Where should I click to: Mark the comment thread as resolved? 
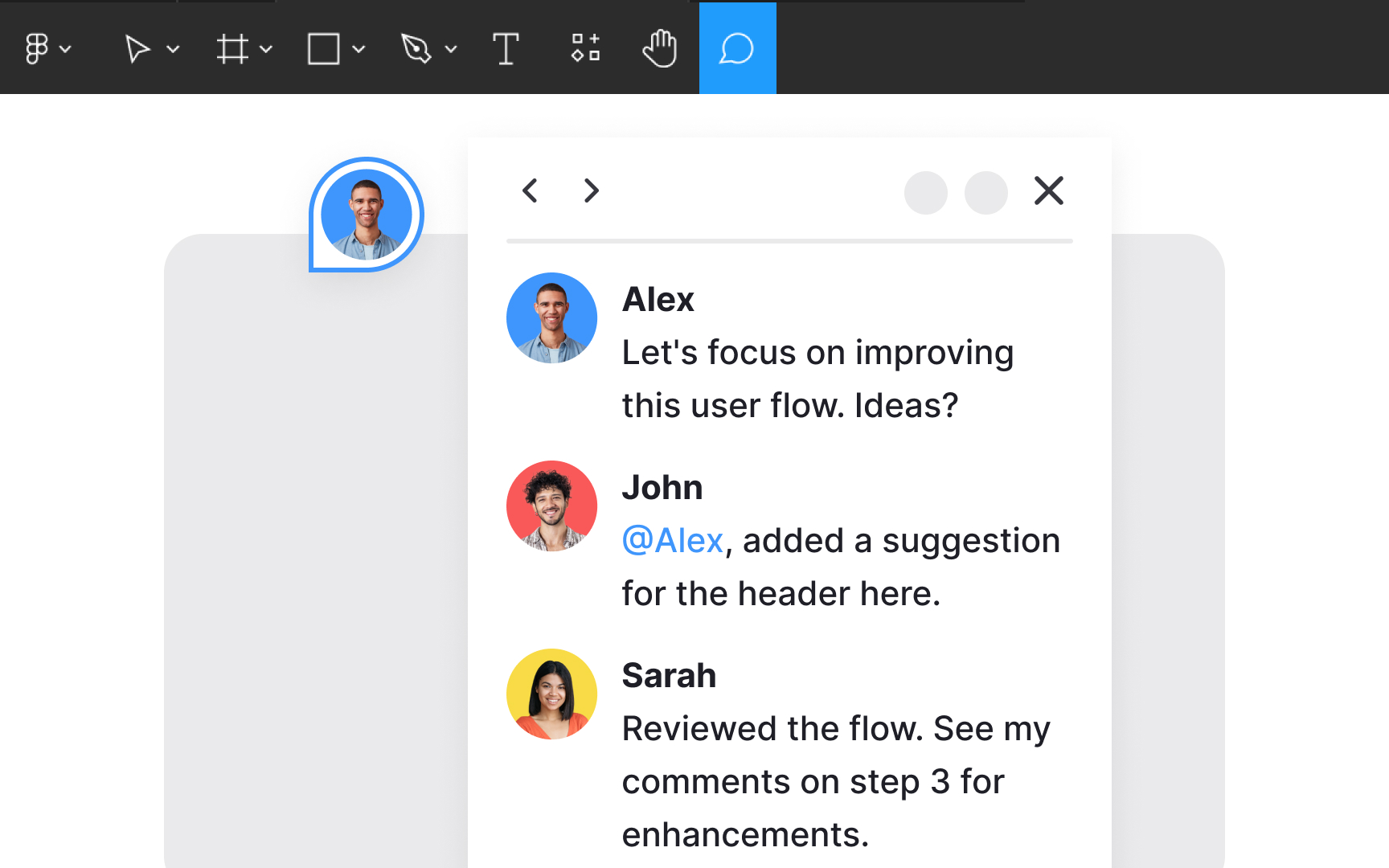(925, 193)
